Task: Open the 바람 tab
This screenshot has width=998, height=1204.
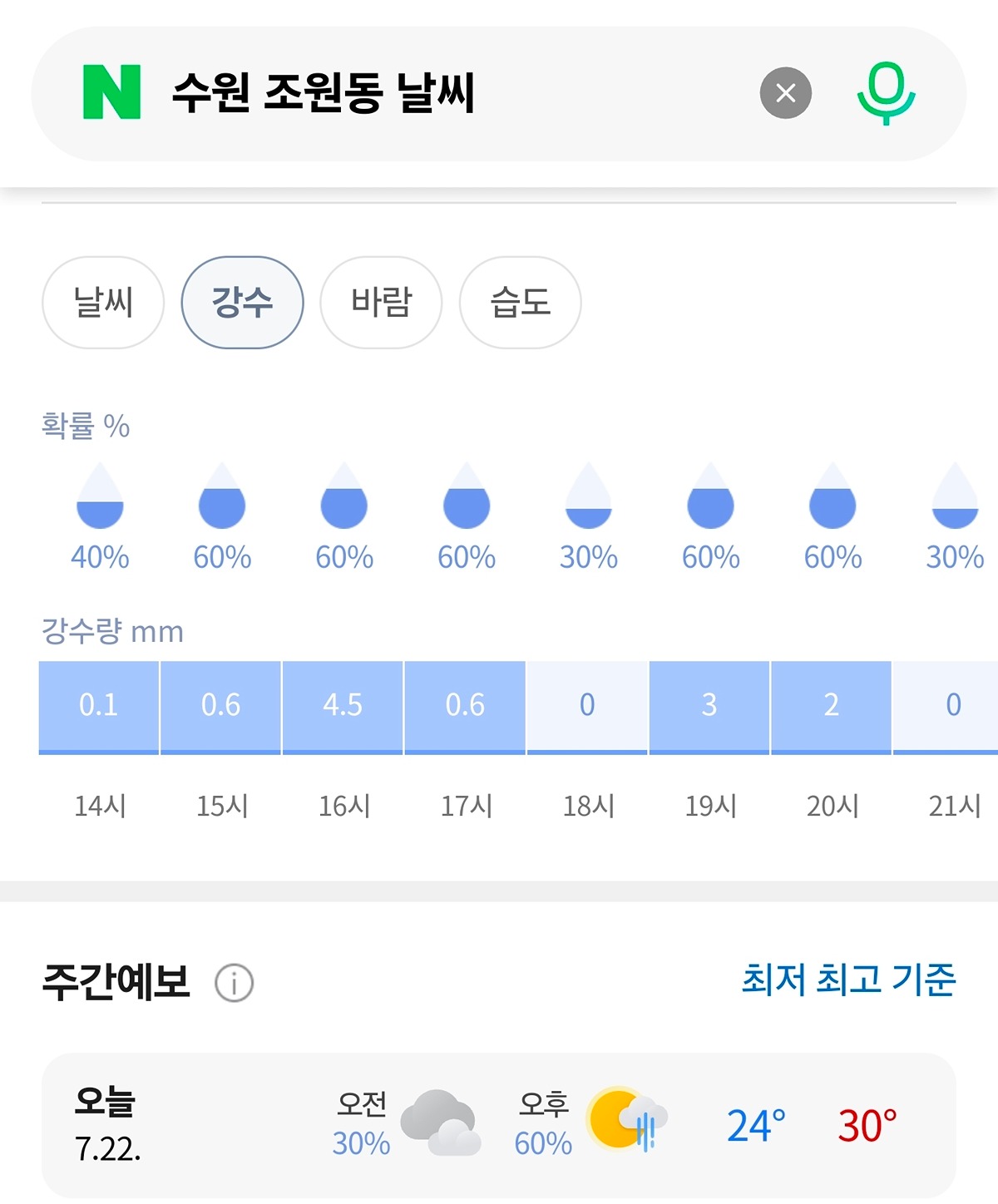Action: [381, 302]
